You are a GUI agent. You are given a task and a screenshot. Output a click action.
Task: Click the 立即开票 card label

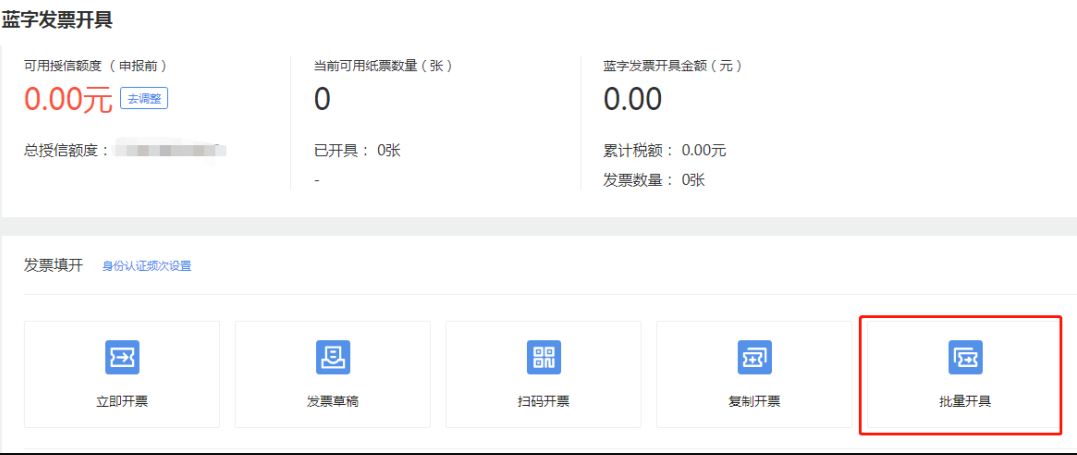122,402
